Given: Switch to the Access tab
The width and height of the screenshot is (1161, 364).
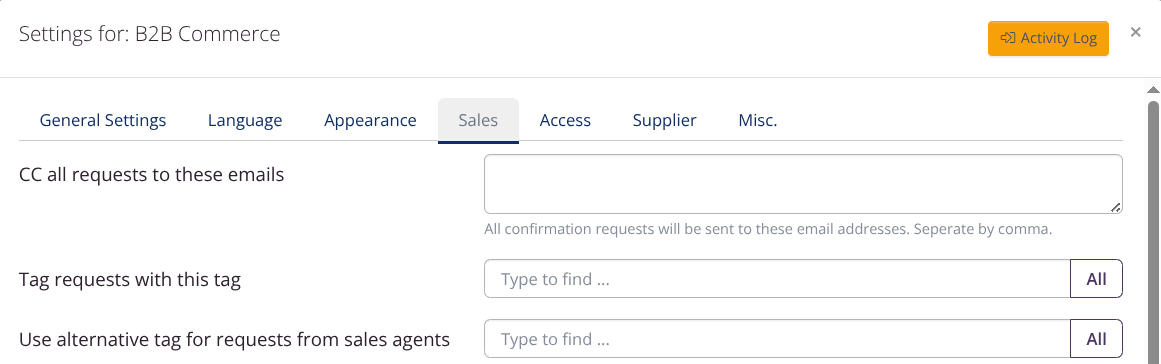Looking at the screenshot, I should tap(565, 121).
